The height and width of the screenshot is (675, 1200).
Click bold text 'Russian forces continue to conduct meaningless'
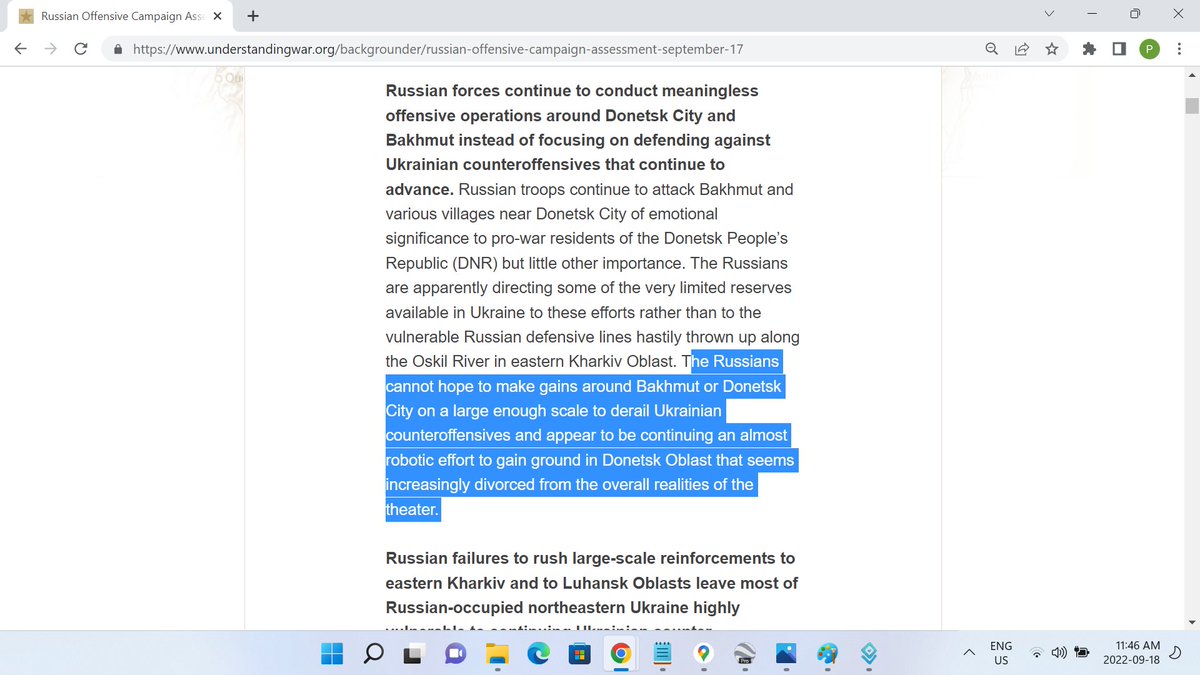point(572,91)
